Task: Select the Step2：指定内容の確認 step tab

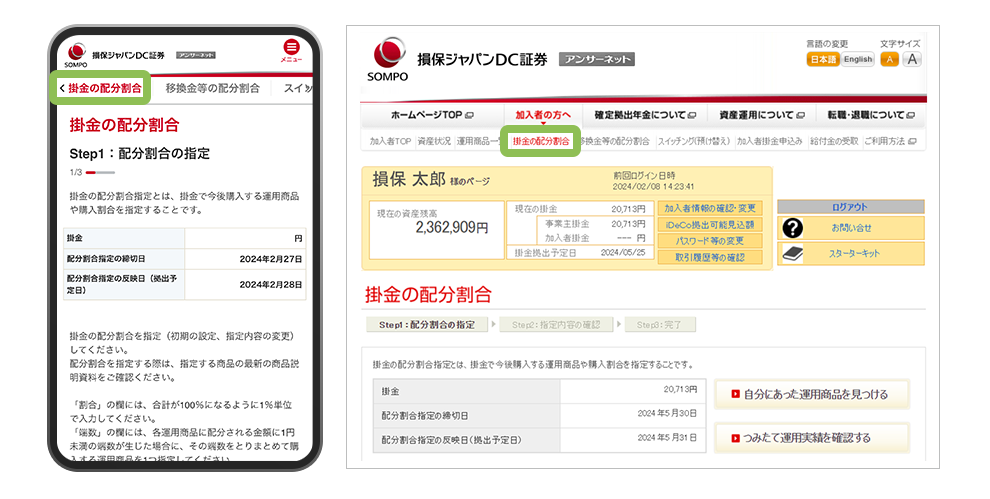Action: pyautogui.click(x=556, y=325)
